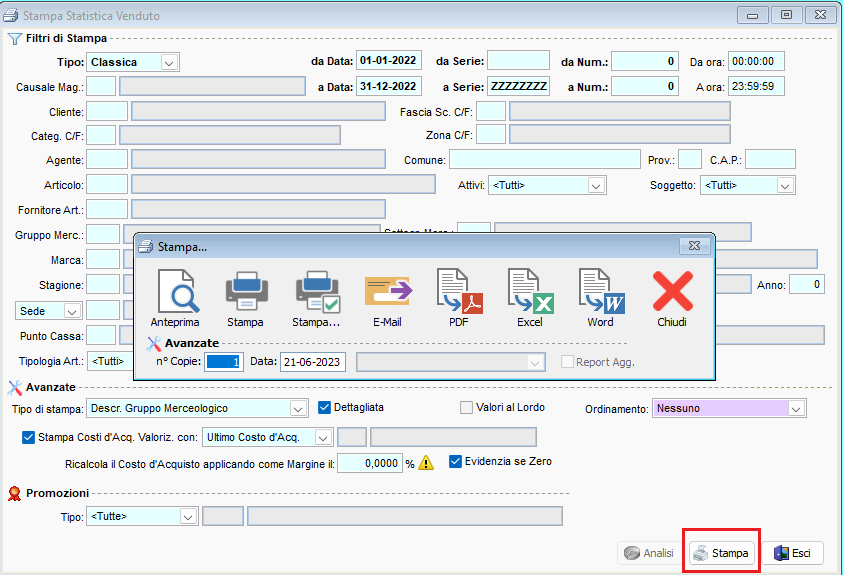Expand the Ordinamento dropdown
This screenshot has height=575, width=843.
tap(795, 409)
